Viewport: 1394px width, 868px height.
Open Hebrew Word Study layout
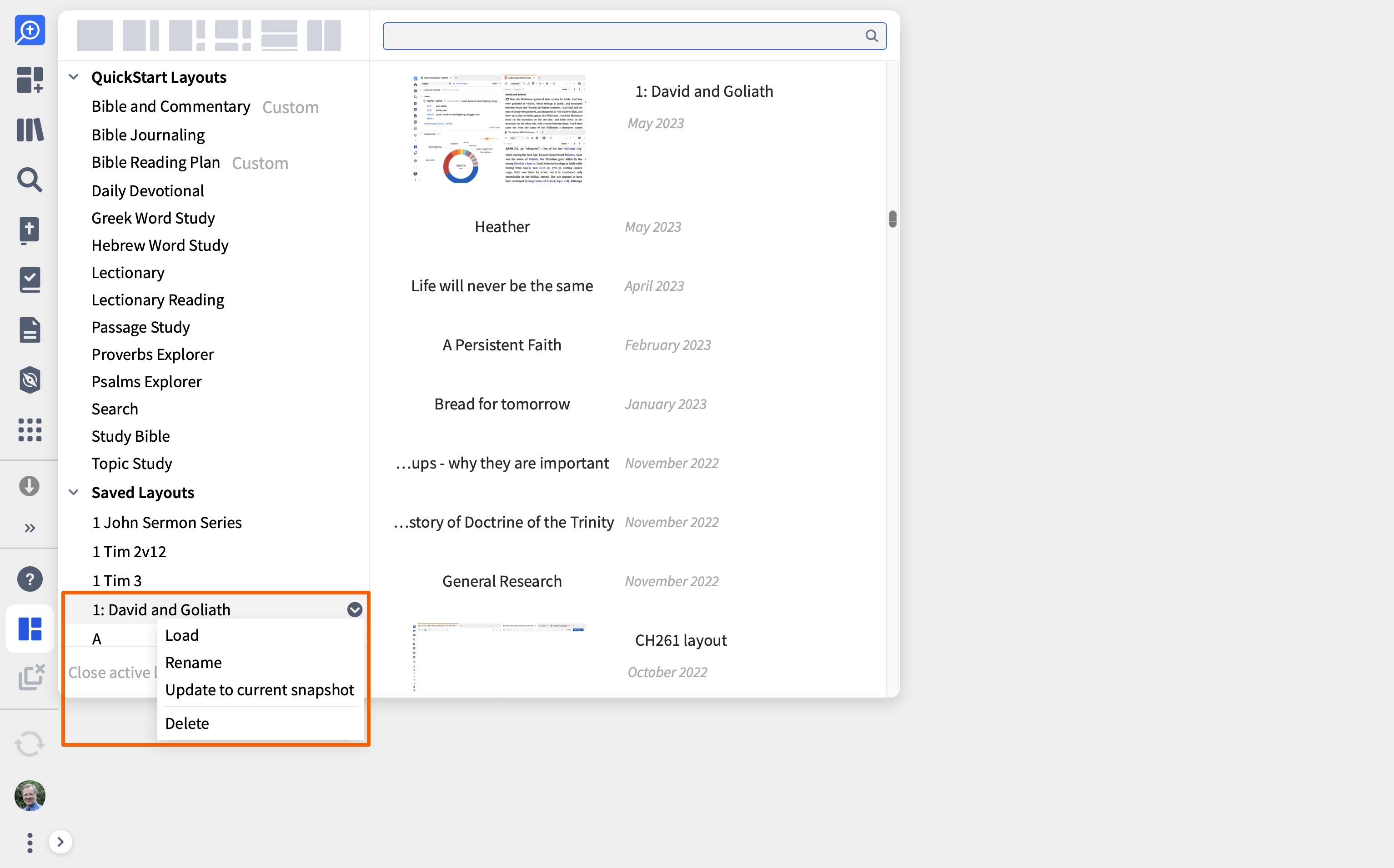point(160,245)
